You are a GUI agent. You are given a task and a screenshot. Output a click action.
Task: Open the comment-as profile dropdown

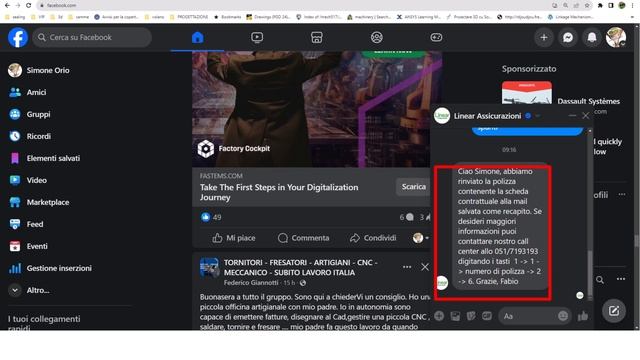(421, 238)
